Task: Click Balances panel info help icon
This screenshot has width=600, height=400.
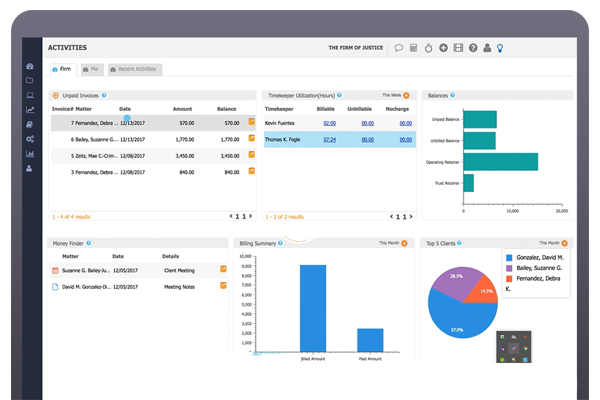Action: coord(453,95)
